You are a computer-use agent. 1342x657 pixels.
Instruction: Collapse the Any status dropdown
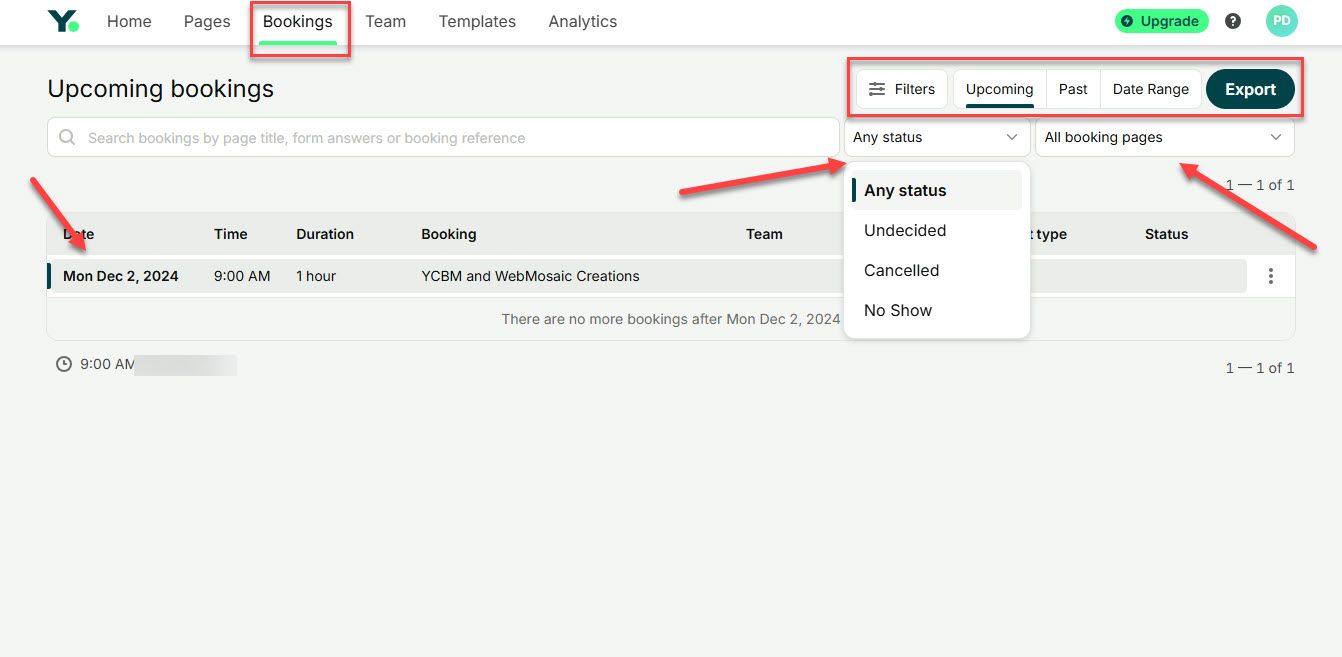[x=936, y=138]
